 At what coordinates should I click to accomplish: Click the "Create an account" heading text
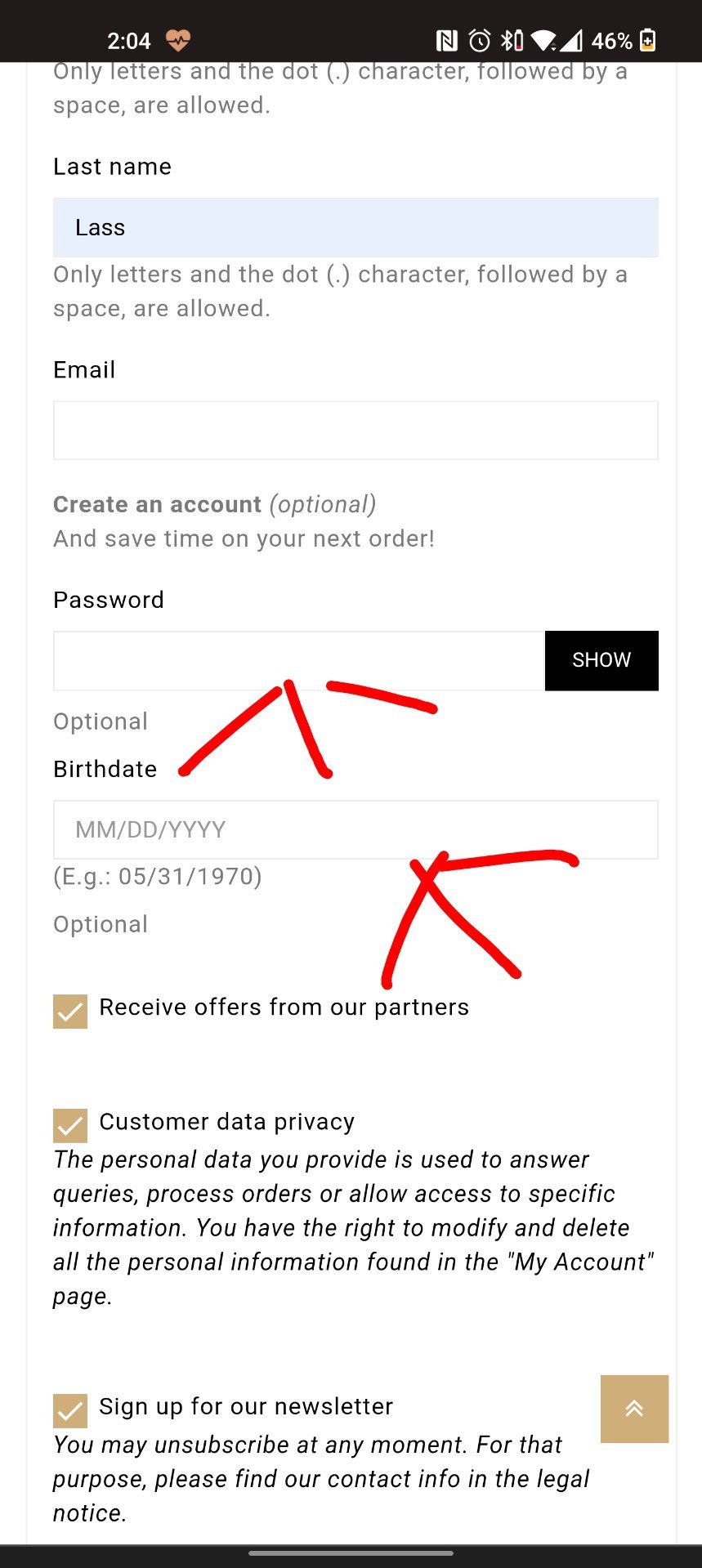tap(157, 504)
